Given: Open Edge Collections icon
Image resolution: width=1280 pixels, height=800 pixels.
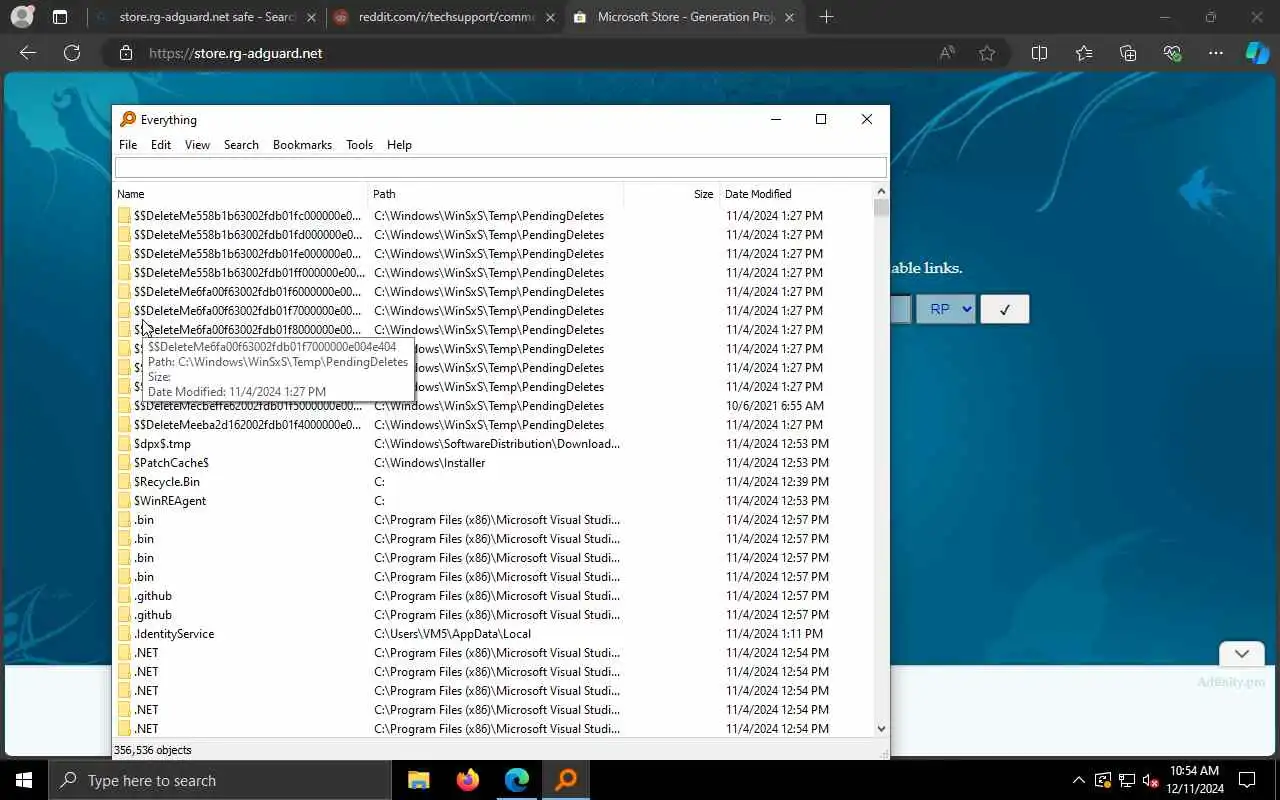Looking at the screenshot, I should coord(1128,53).
